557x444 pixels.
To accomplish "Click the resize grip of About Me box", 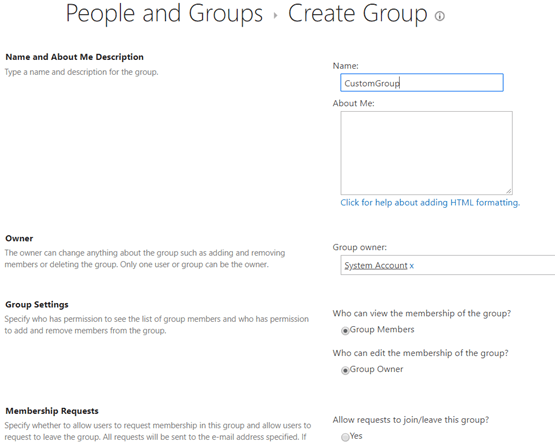I will pos(509,191).
